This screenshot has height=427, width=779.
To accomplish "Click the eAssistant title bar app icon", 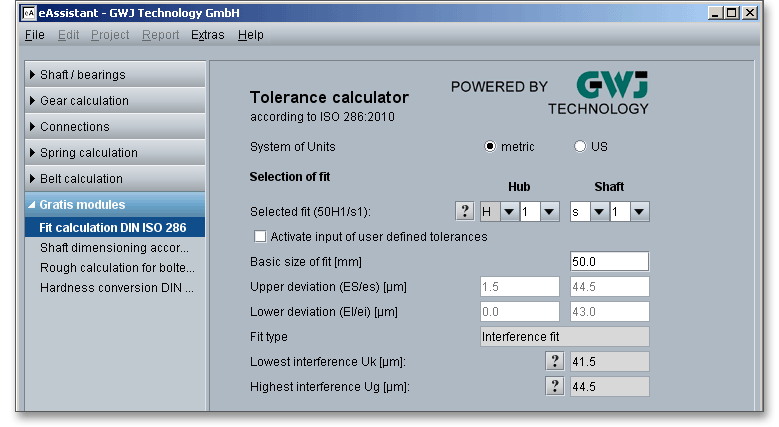I will [x=30, y=13].
